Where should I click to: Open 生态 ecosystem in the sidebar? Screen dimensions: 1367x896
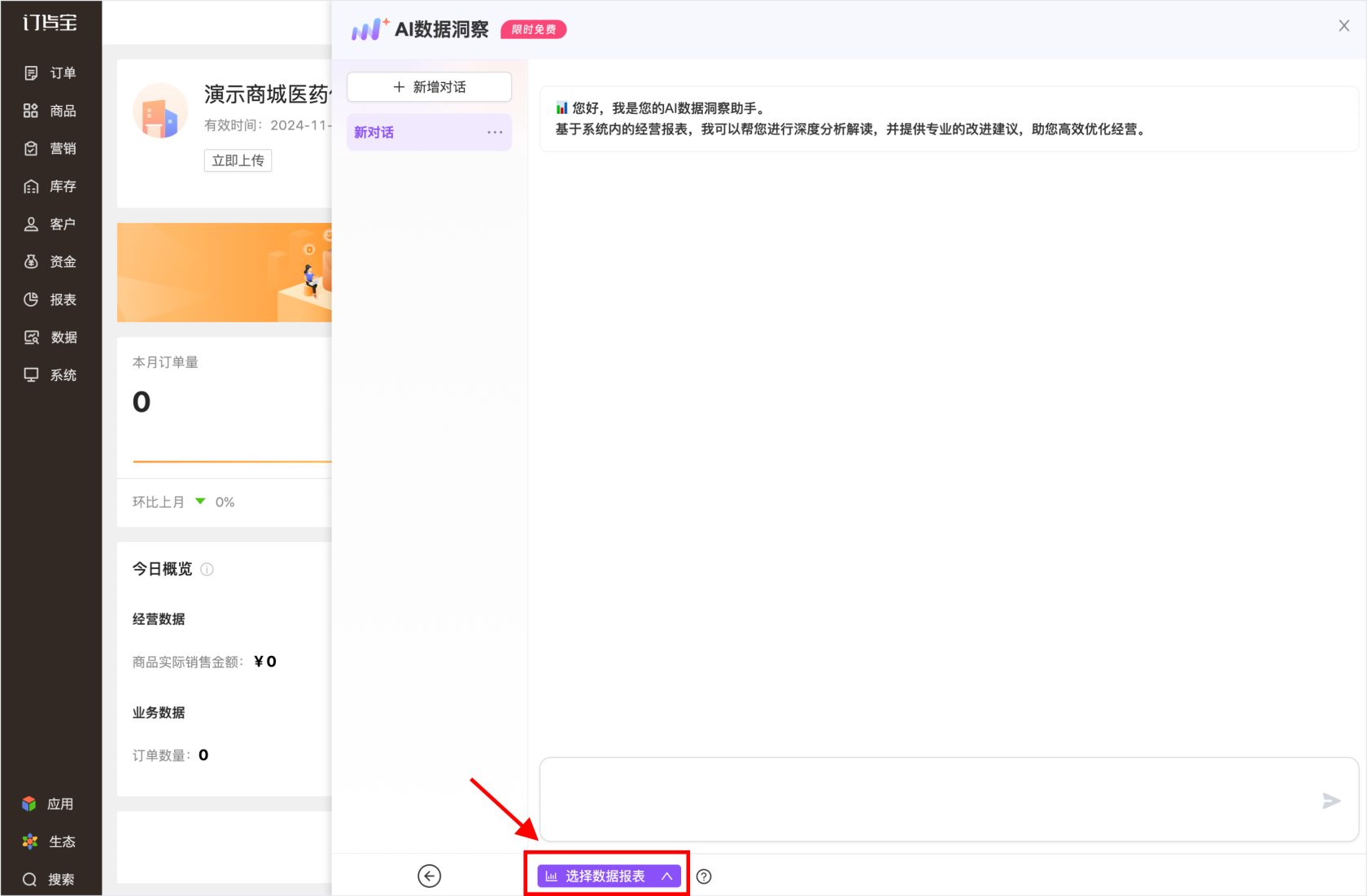click(x=49, y=841)
